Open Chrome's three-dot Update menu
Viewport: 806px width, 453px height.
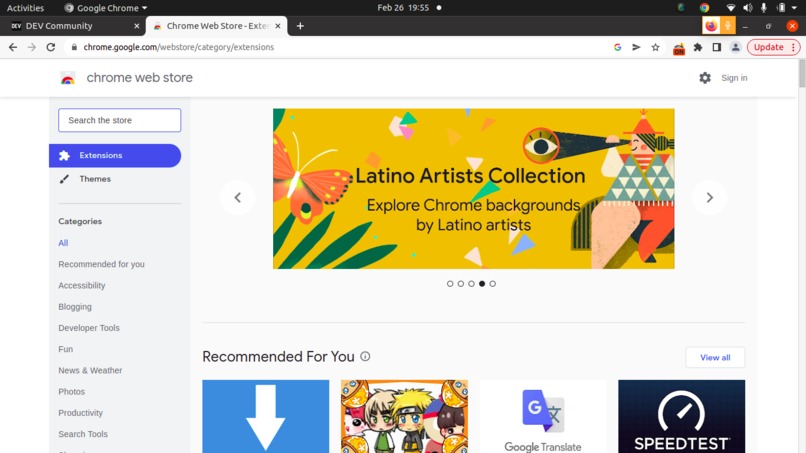tap(793, 47)
